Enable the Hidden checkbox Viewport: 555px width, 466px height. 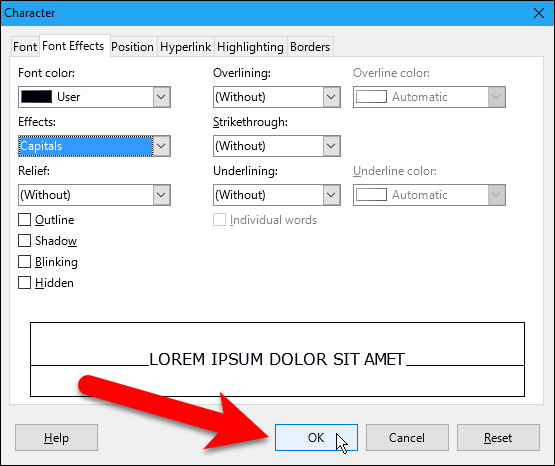[24, 283]
